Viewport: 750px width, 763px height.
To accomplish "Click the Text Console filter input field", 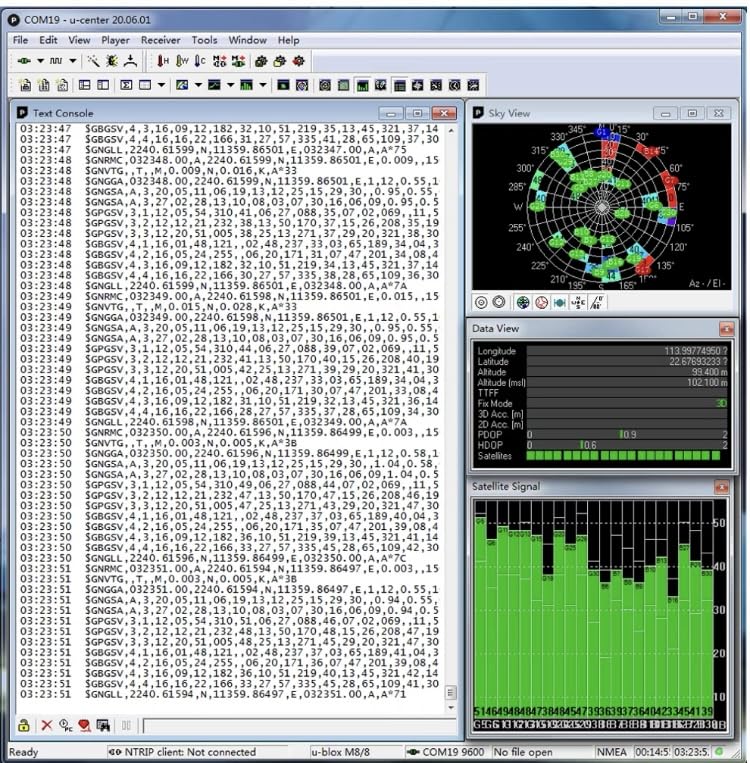I will [298, 726].
